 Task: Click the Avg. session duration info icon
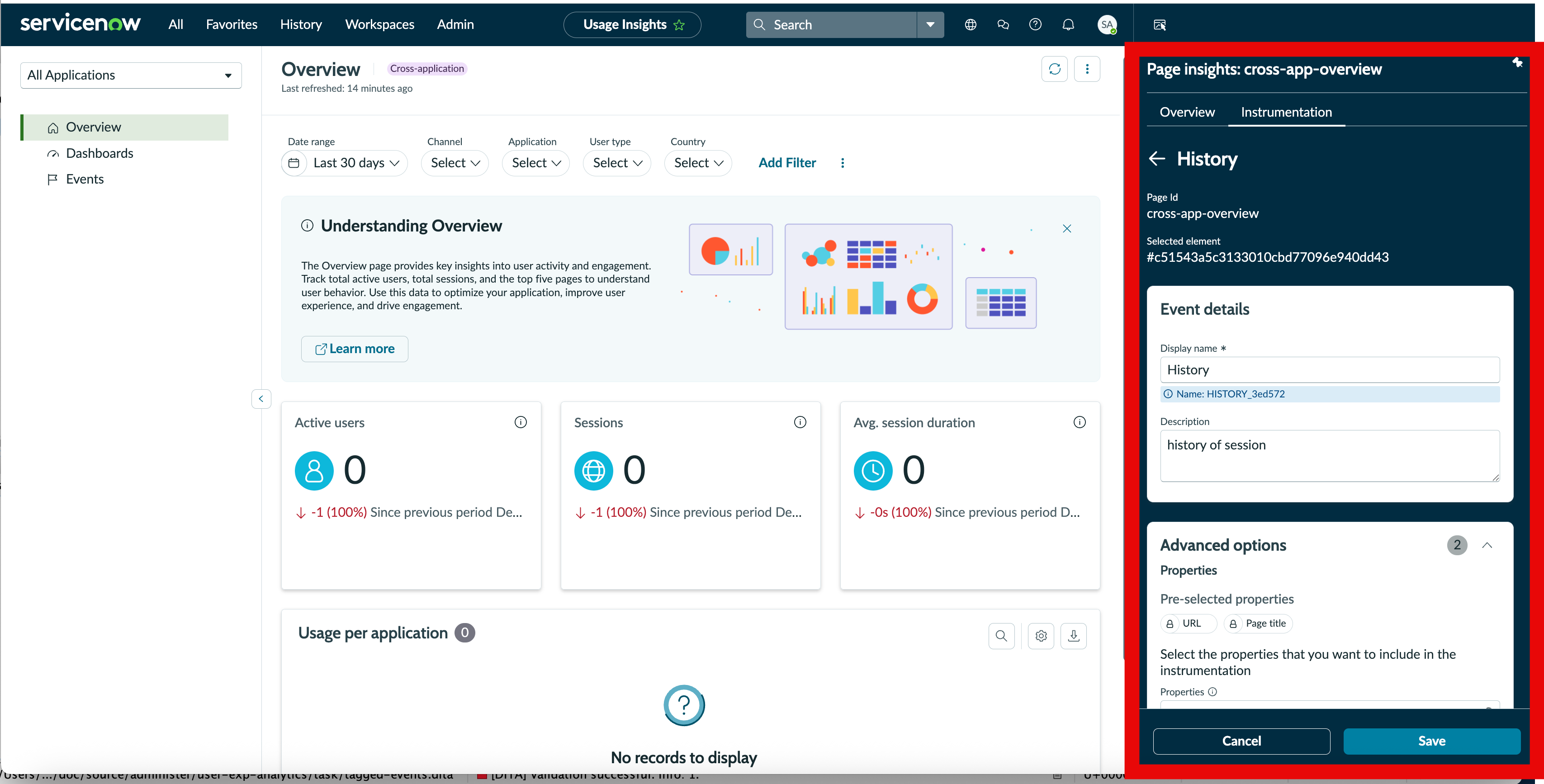pos(1080,422)
